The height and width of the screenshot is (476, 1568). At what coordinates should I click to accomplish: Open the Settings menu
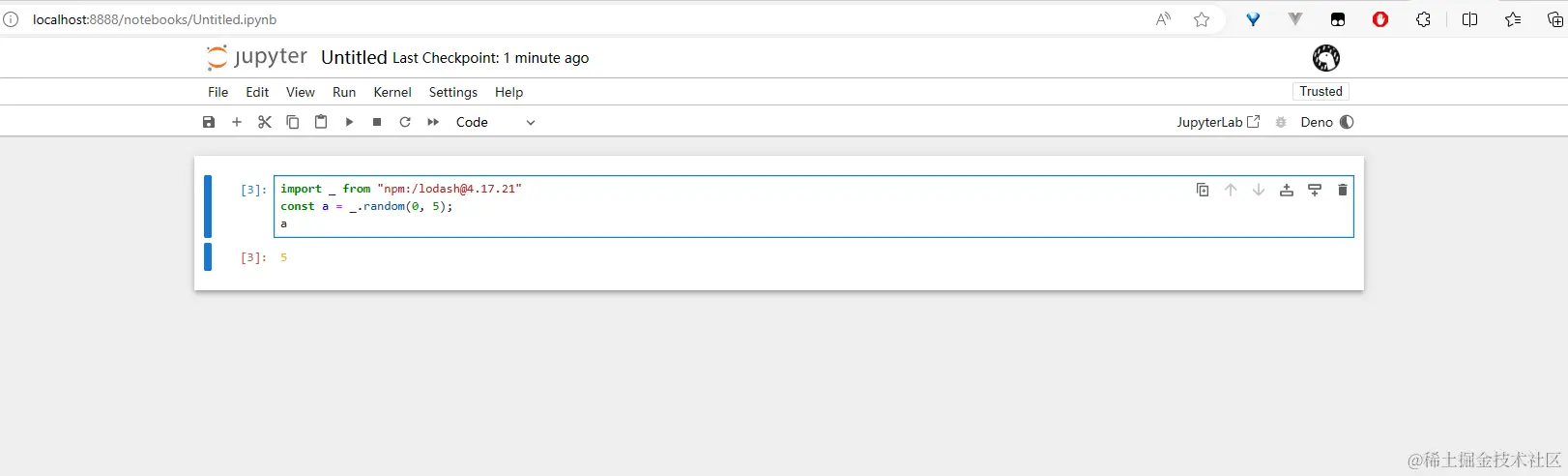[452, 92]
